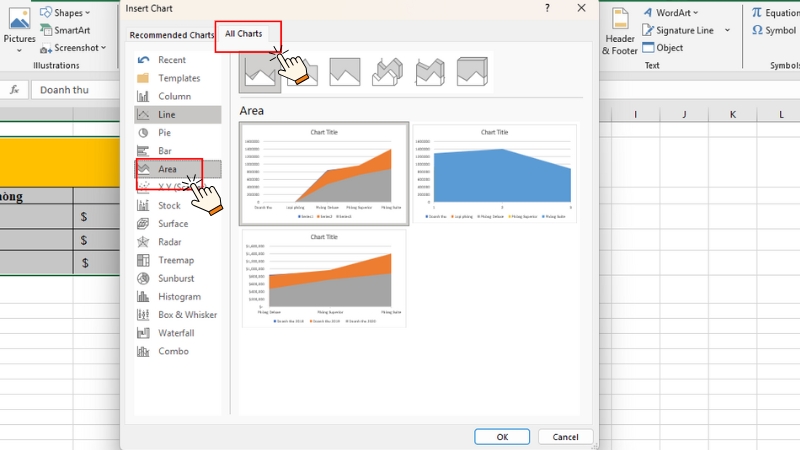Open the All Charts tab
800x450 pixels.
(244, 34)
